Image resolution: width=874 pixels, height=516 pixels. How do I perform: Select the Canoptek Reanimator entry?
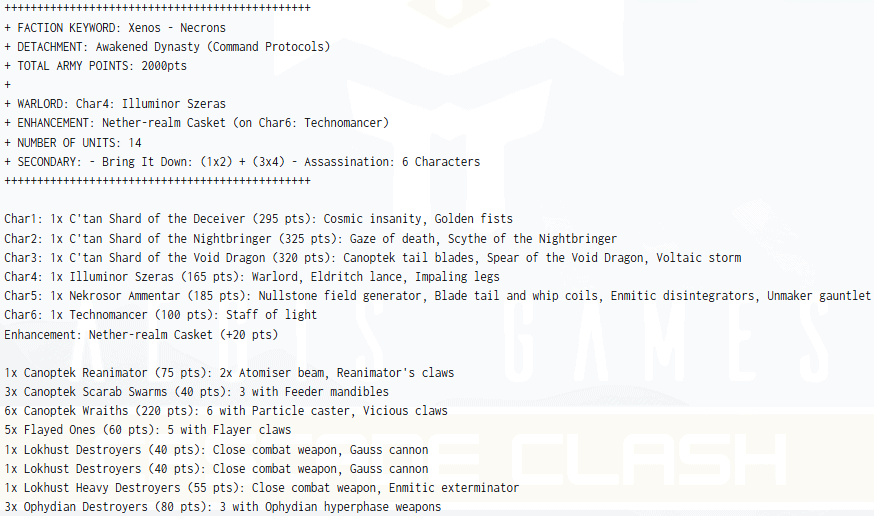[228, 373]
